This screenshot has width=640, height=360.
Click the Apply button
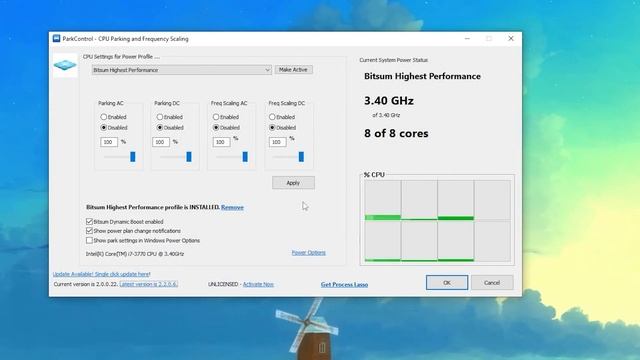(x=293, y=183)
